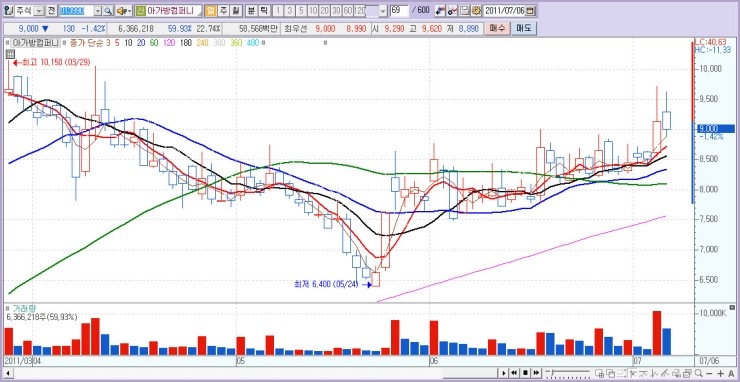740x382 pixels.
Task: Switch to minute (분) chart period
Action: 251,10
